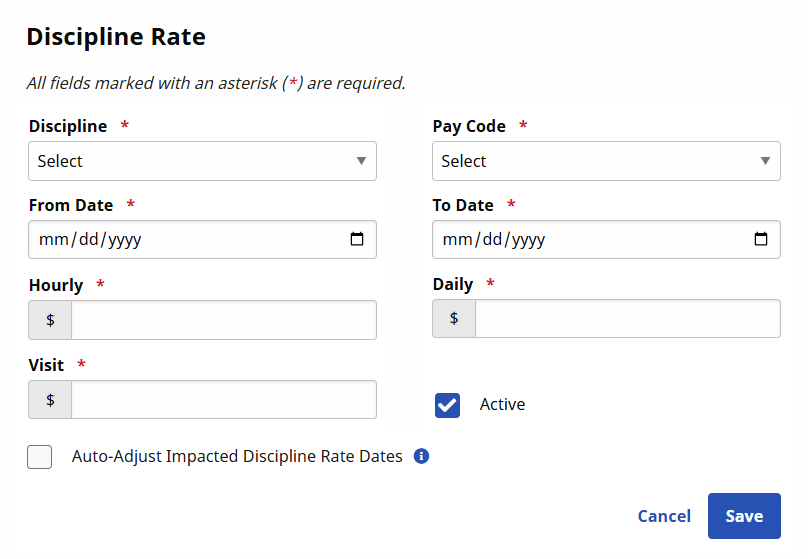Click the dollar sign beside Hourly field

pyautogui.click(x=51, y=320)
